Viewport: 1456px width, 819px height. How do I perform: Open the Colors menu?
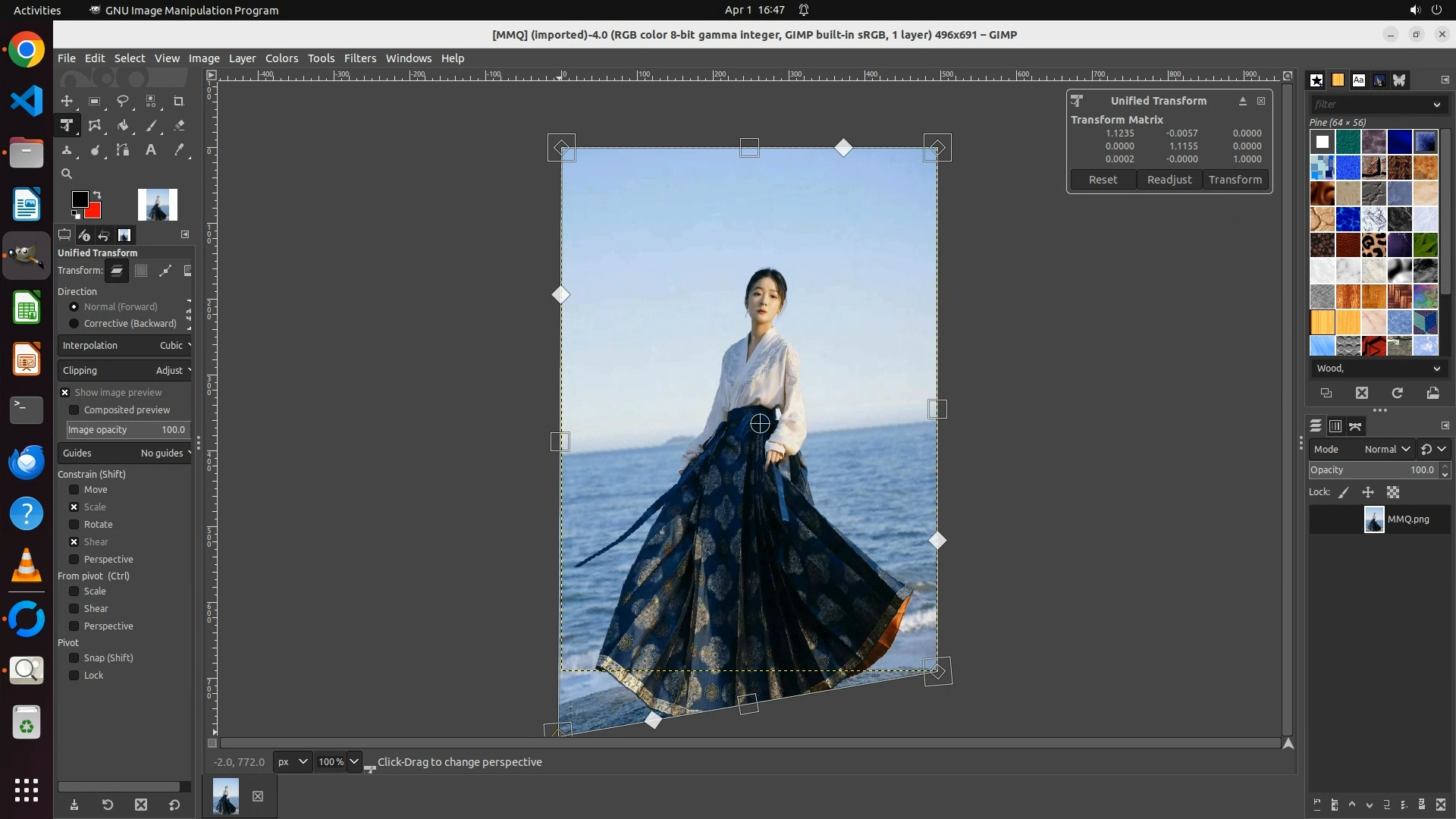tap(281, 58)
